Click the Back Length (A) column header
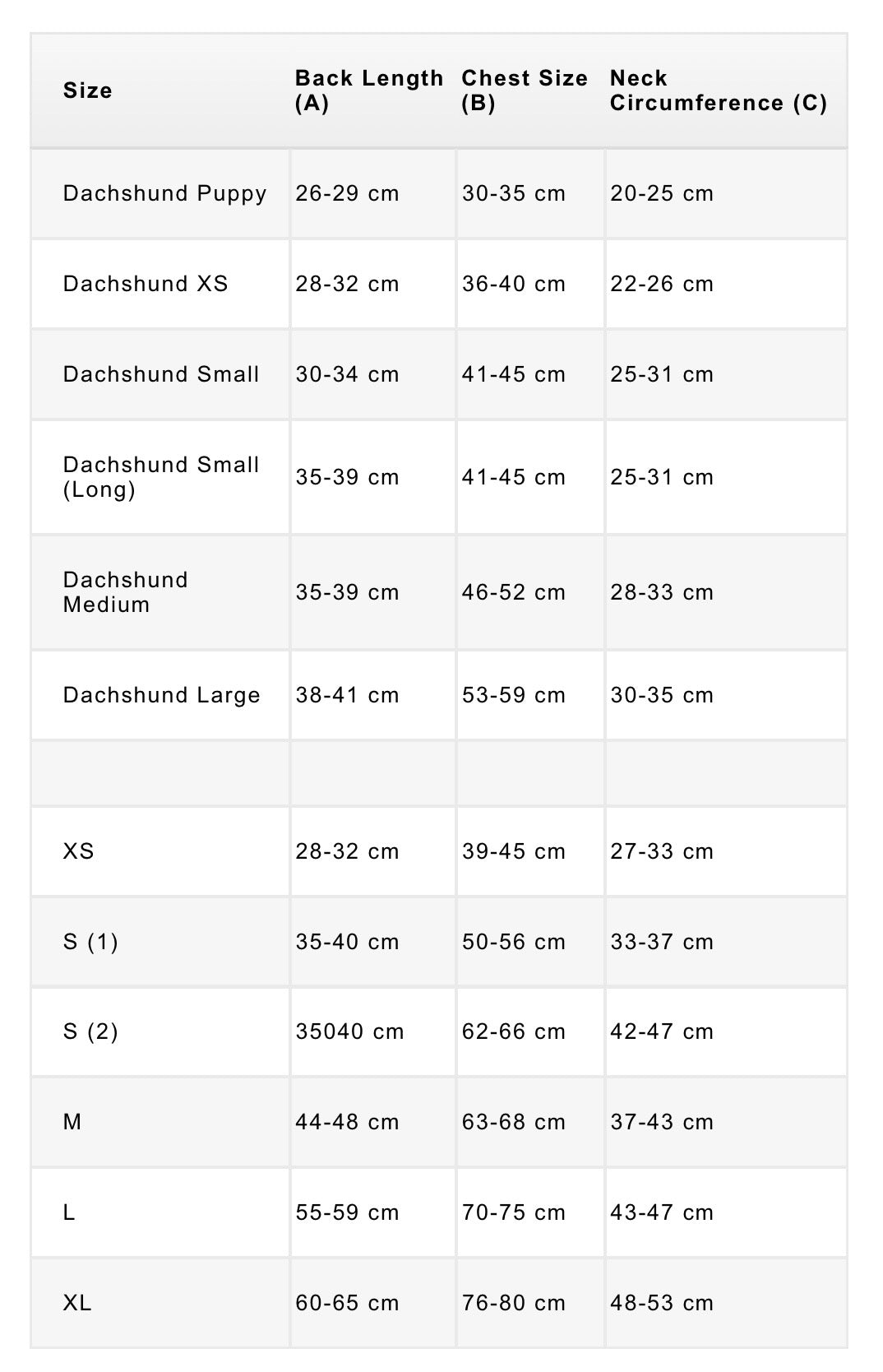This screenshot has width=883, height=1372. [368, 90]
